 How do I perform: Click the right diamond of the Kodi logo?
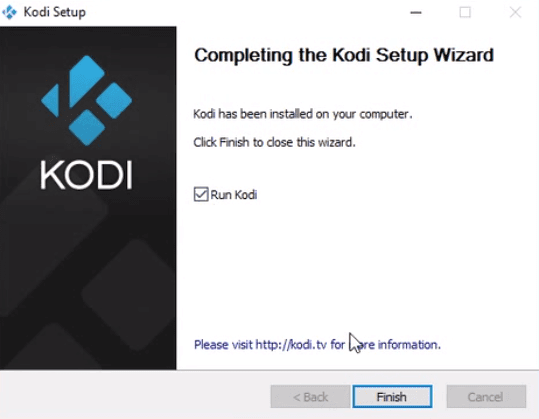(114, 100)
